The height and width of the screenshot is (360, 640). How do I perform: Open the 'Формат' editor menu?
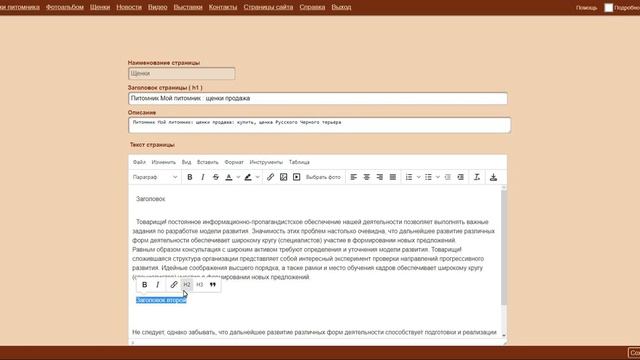click(x=234, y=162)
